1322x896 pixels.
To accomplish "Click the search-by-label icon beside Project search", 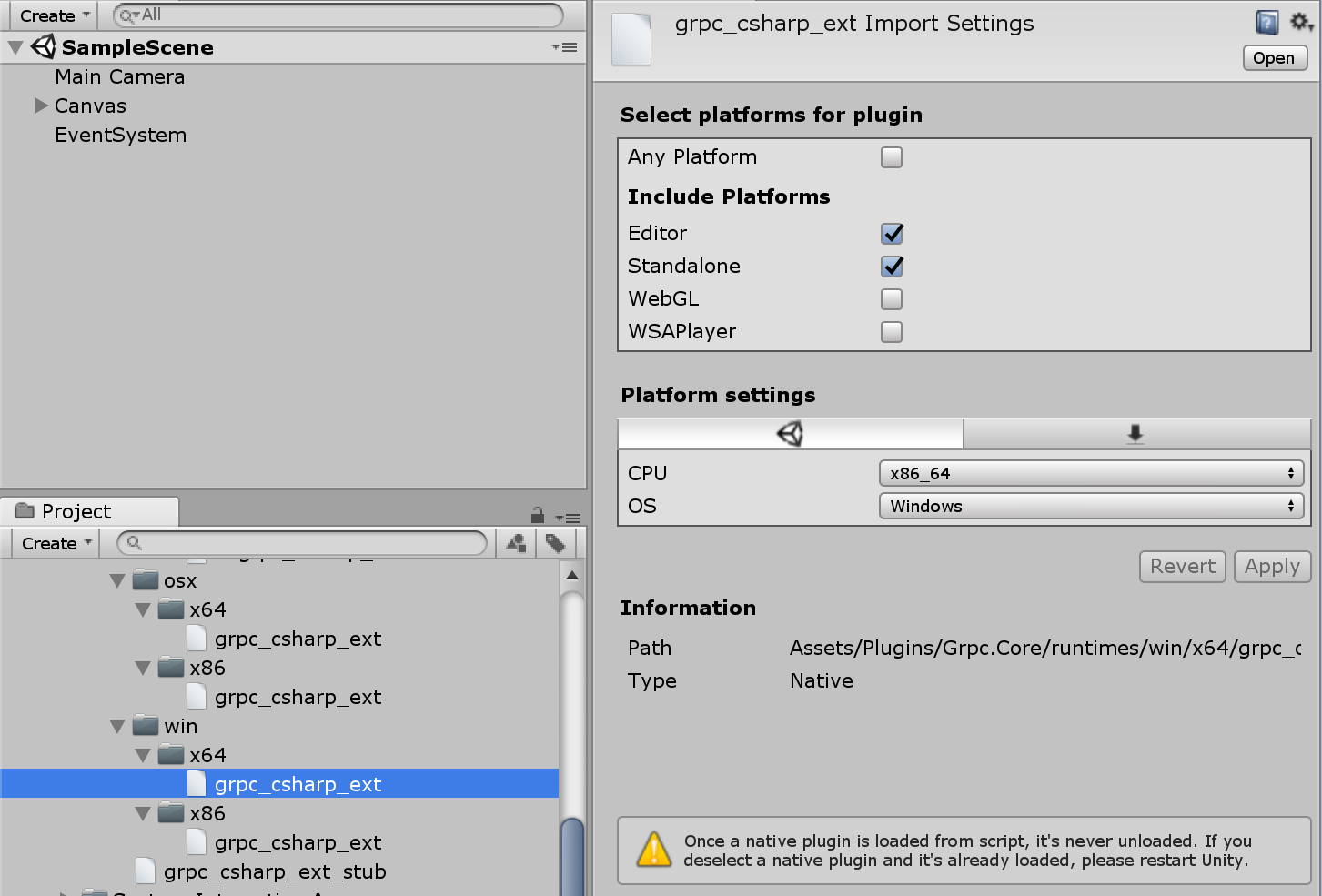I will click(x=558, y=543).
